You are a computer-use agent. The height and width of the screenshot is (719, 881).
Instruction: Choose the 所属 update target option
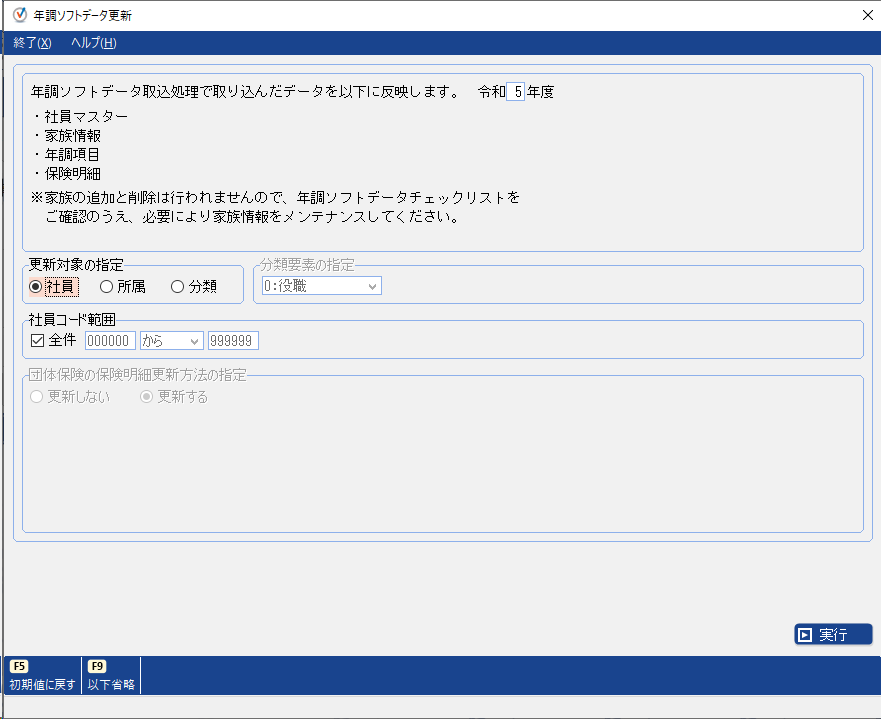pos(107,287)
